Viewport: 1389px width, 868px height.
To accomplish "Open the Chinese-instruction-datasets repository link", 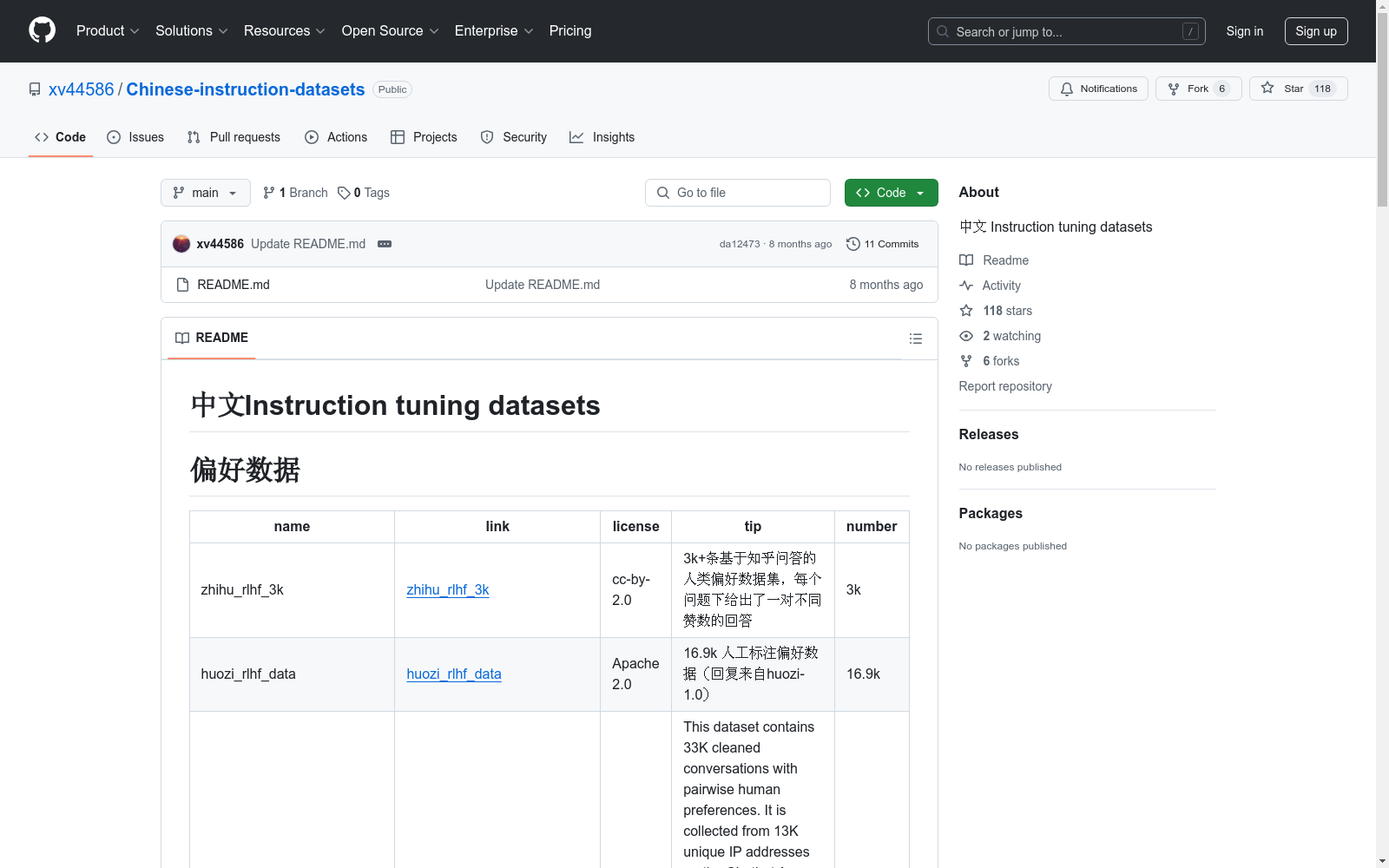I will (x=246, y=89).
